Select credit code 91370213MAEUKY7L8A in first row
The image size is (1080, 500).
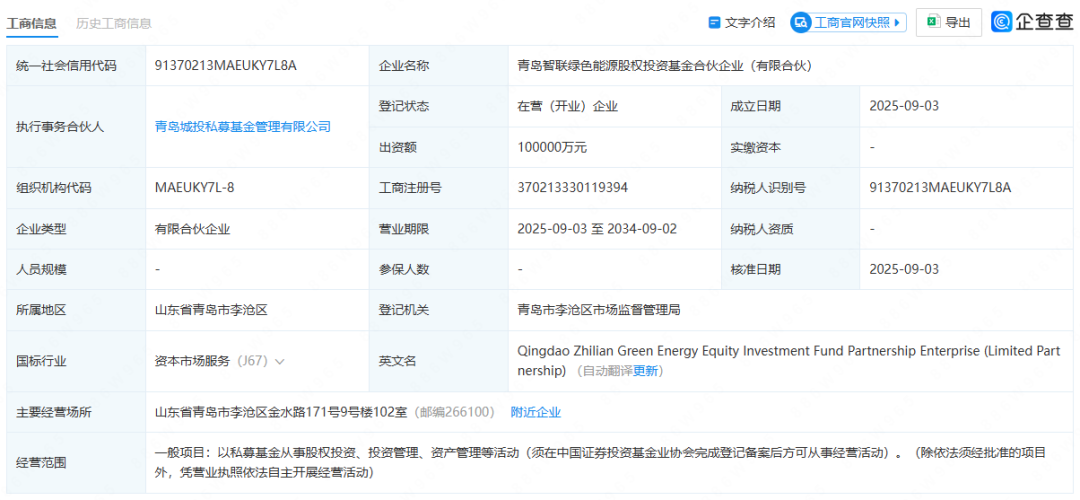tap(226, 66)
